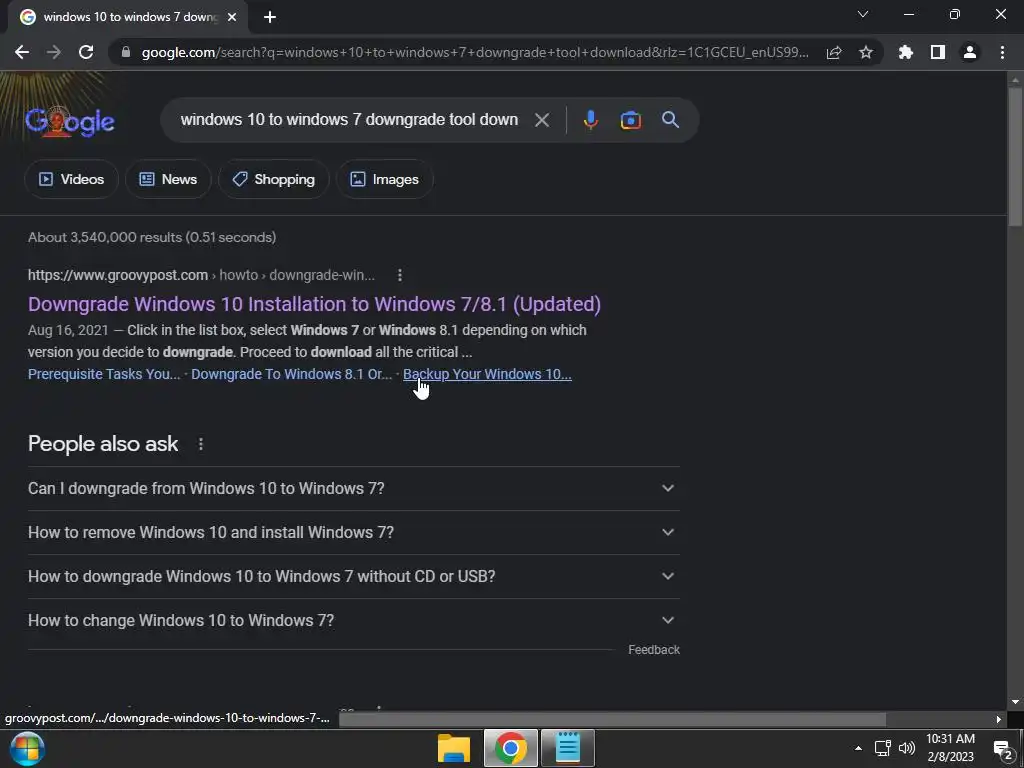The width and height of the screenshot is (1024, 768).
Task: Submit search with magnifying glass icon
Action: click(670, 120)
